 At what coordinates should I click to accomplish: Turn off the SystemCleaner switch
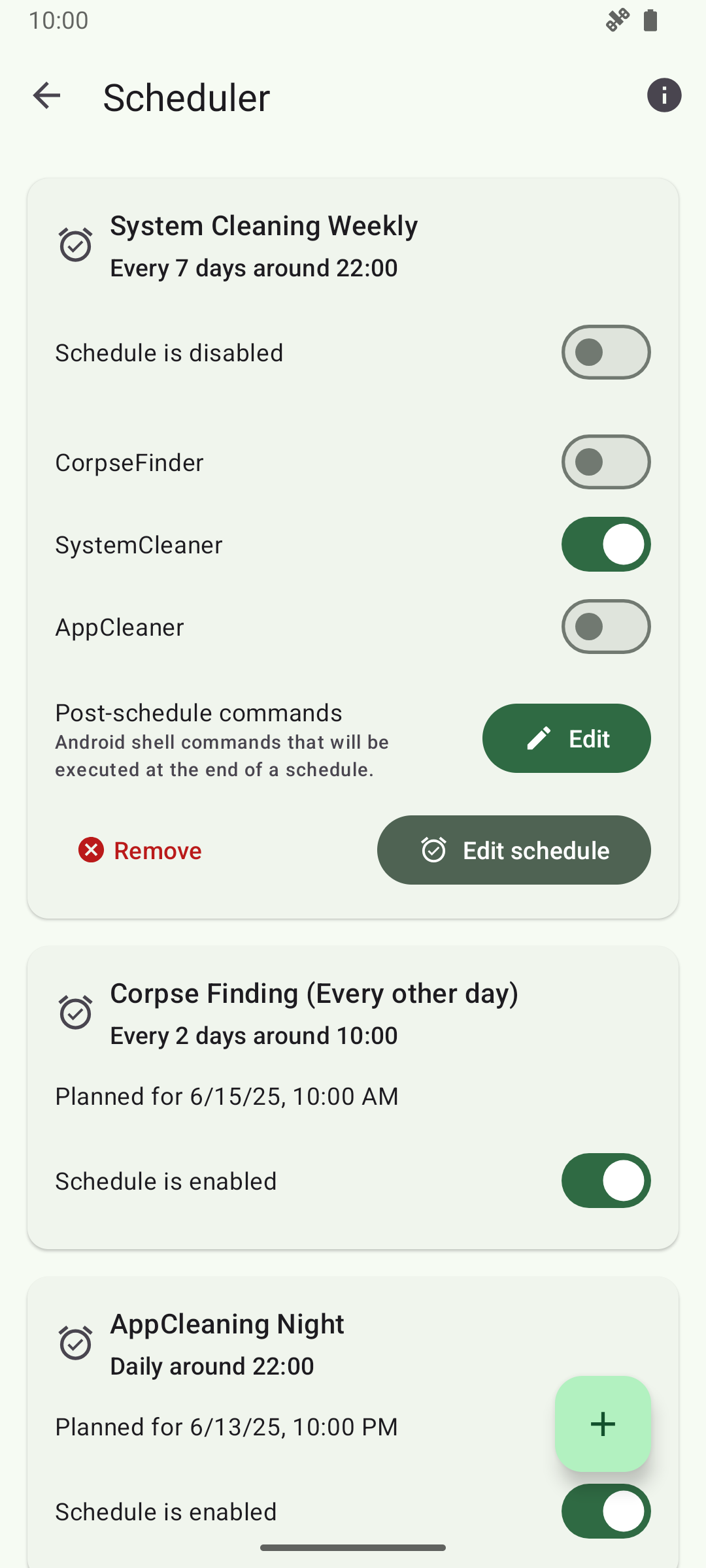tap(605, 544)
